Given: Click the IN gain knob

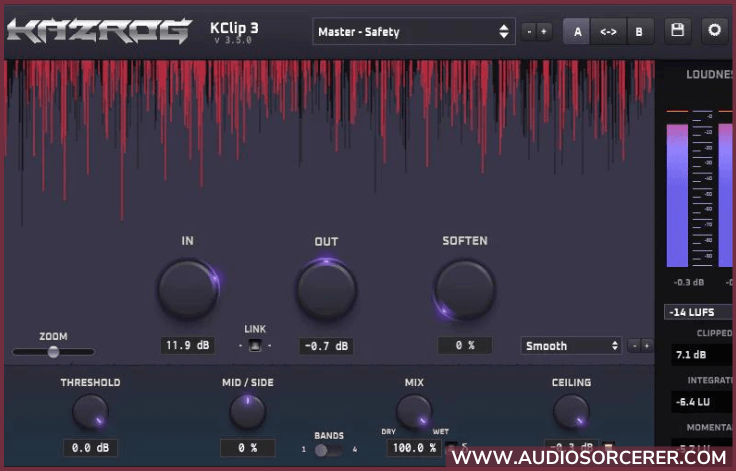Looking at the screenshot, I should pos(188,289).
